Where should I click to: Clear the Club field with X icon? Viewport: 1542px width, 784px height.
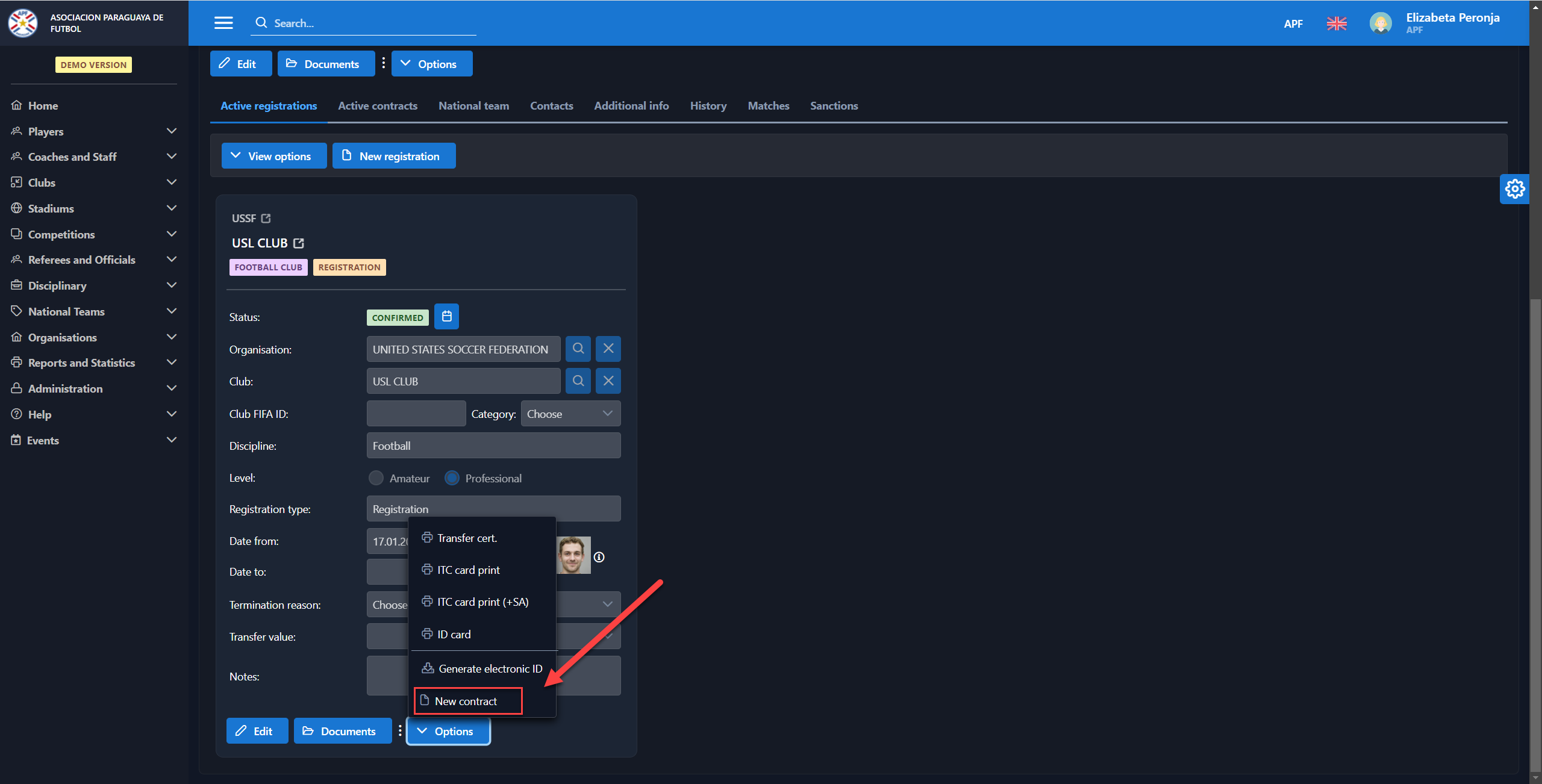pos(608,381)
